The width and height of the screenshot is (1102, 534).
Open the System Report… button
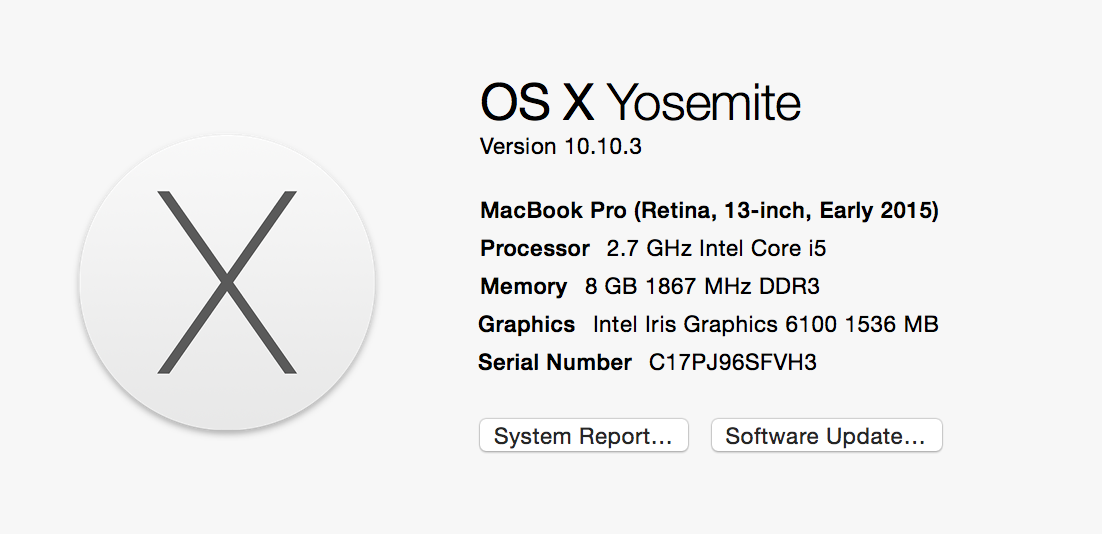point(584,436)
